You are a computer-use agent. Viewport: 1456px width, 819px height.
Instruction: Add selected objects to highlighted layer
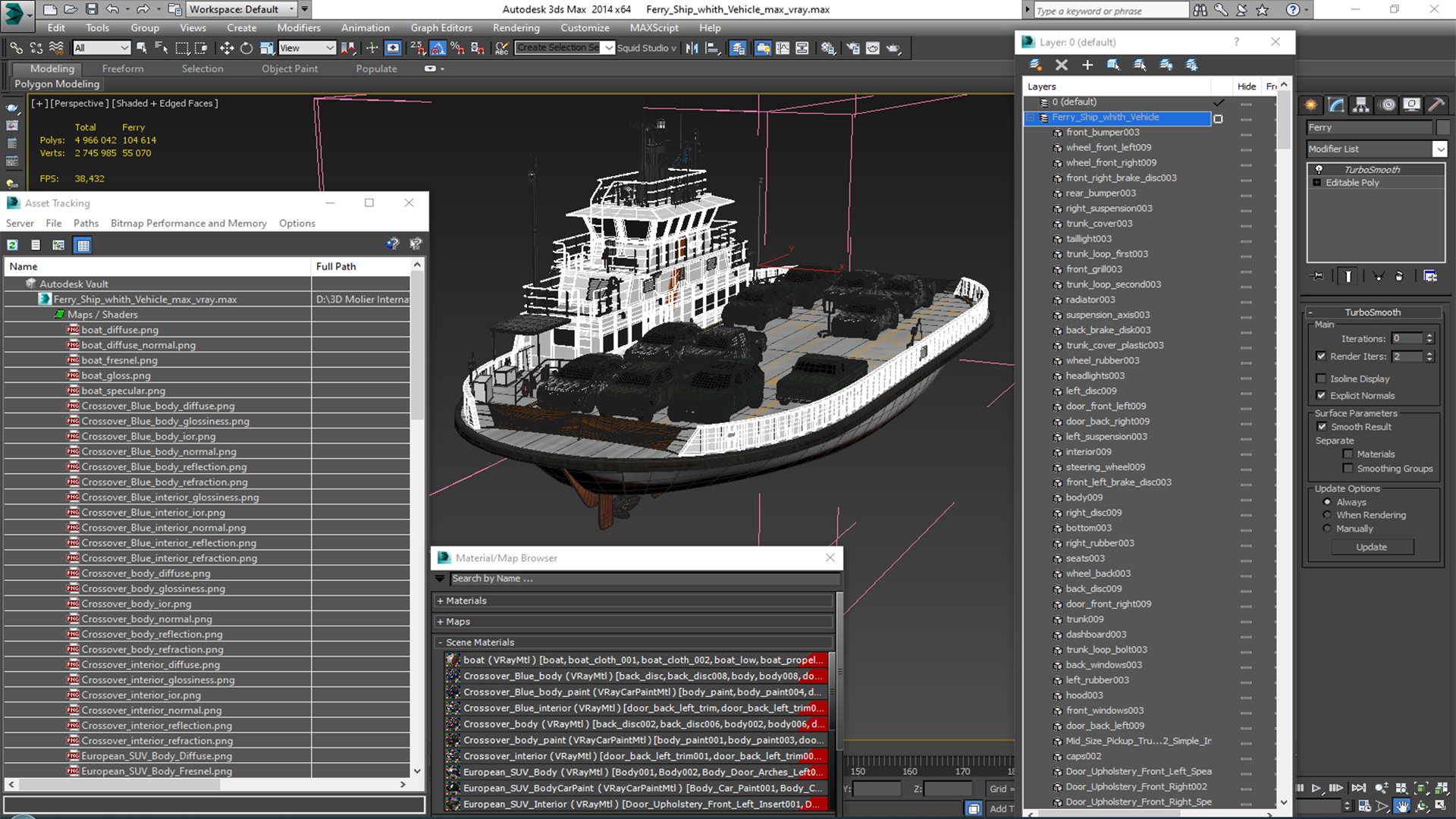coord(1087,64)
